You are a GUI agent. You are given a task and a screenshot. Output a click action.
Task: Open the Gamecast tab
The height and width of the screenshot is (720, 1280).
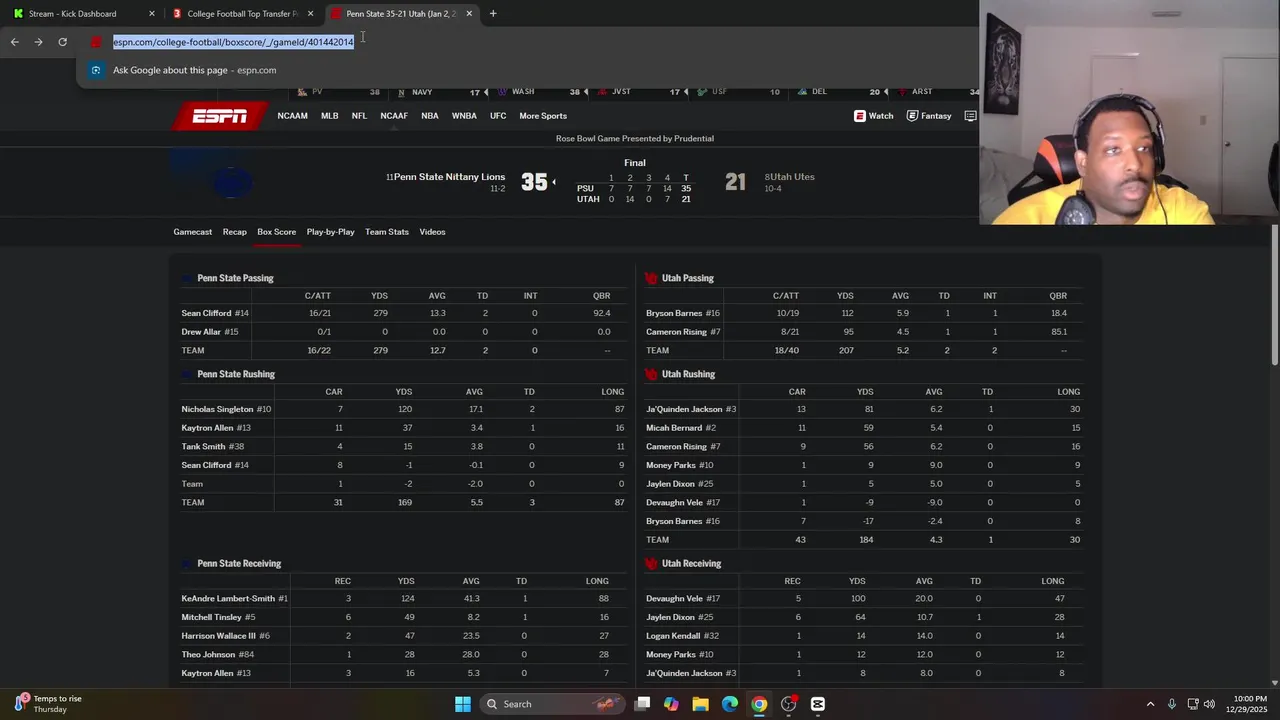193,232
